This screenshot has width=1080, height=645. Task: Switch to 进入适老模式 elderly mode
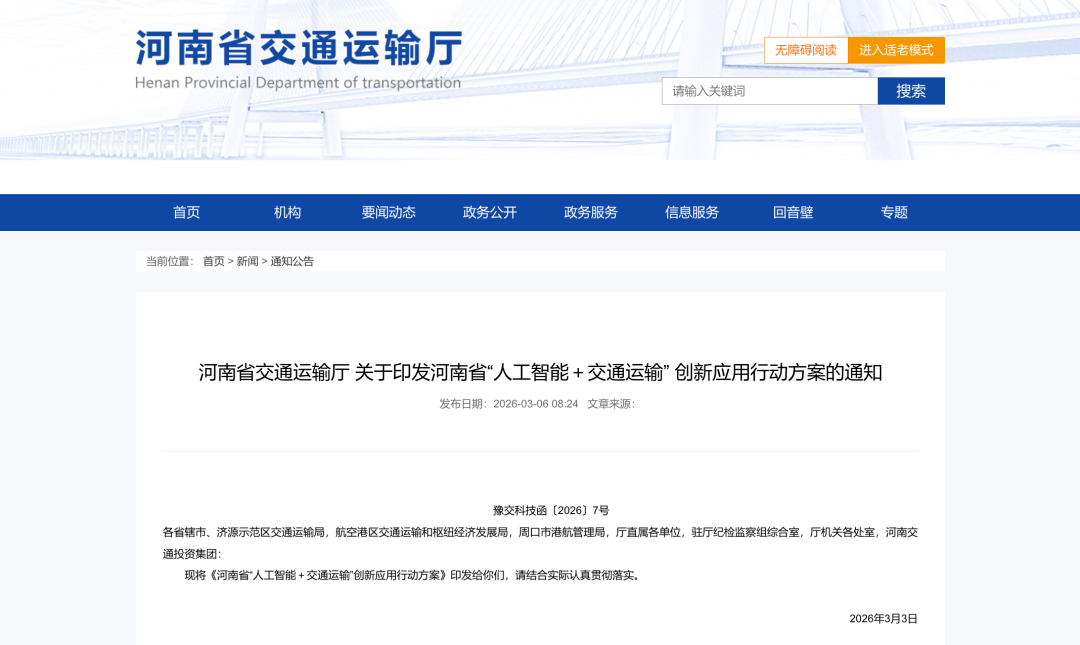(x=896, y=50)
